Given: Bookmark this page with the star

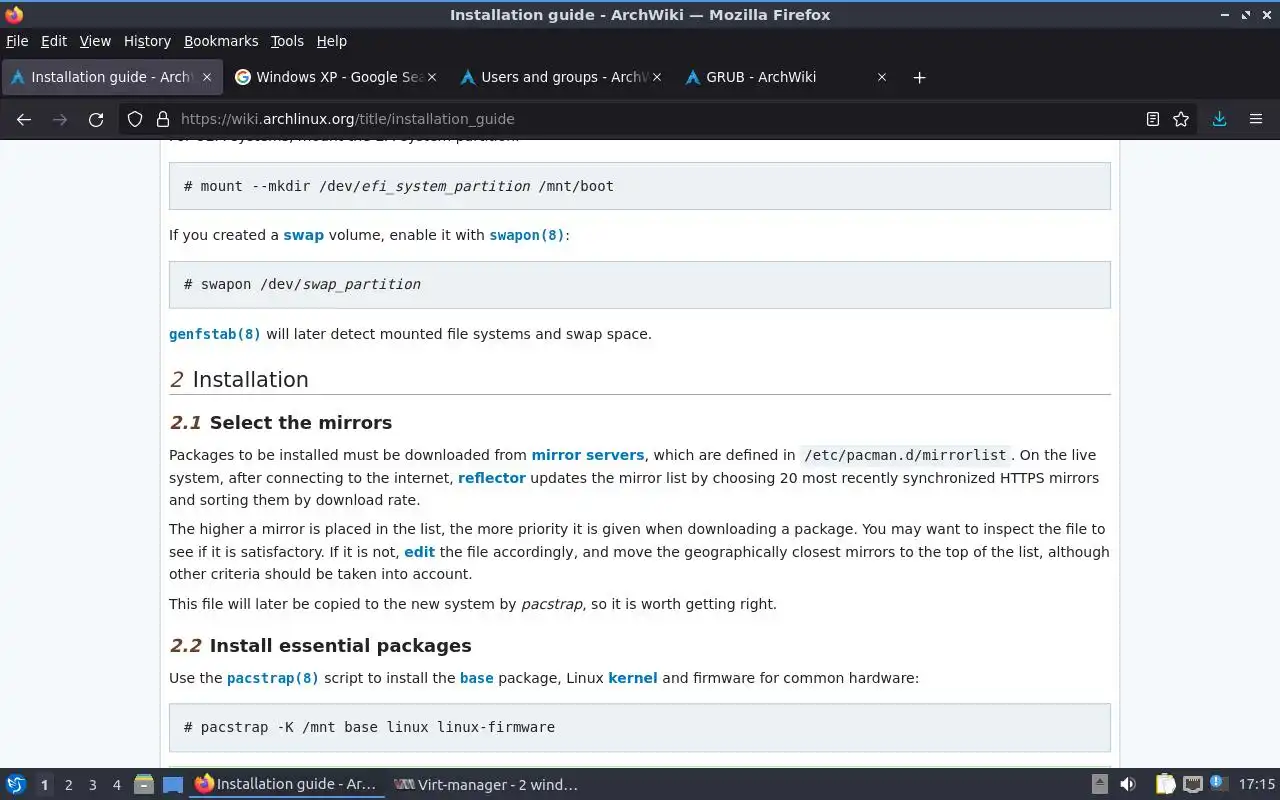Looking at the screenshot, I should [x=1181, y=119].
